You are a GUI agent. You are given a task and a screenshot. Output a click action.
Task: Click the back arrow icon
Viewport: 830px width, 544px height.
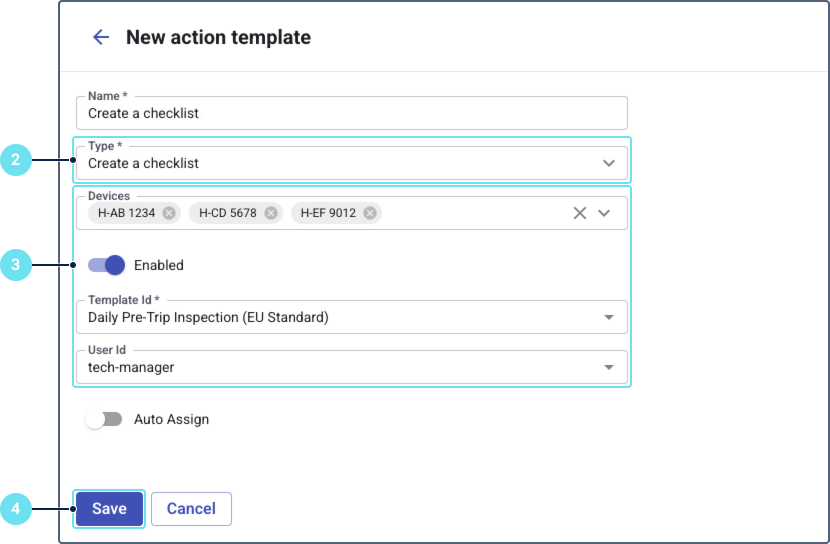click(101, 38)
